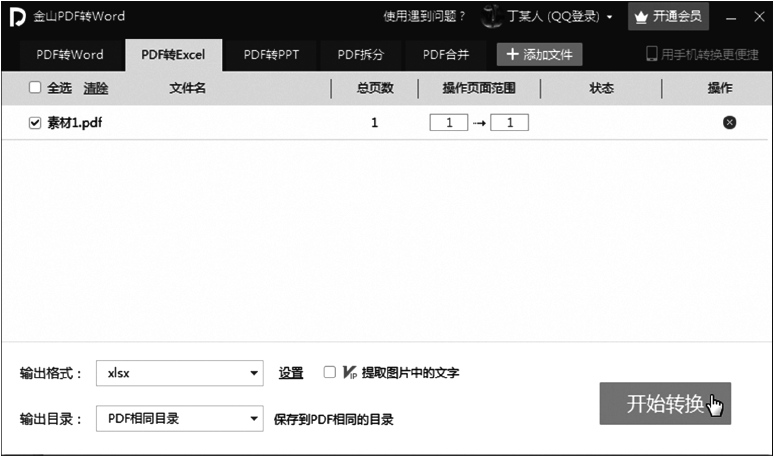The image size is (776, 457).
Task: Click the 添加文件 button
Action: click(539, 54)
